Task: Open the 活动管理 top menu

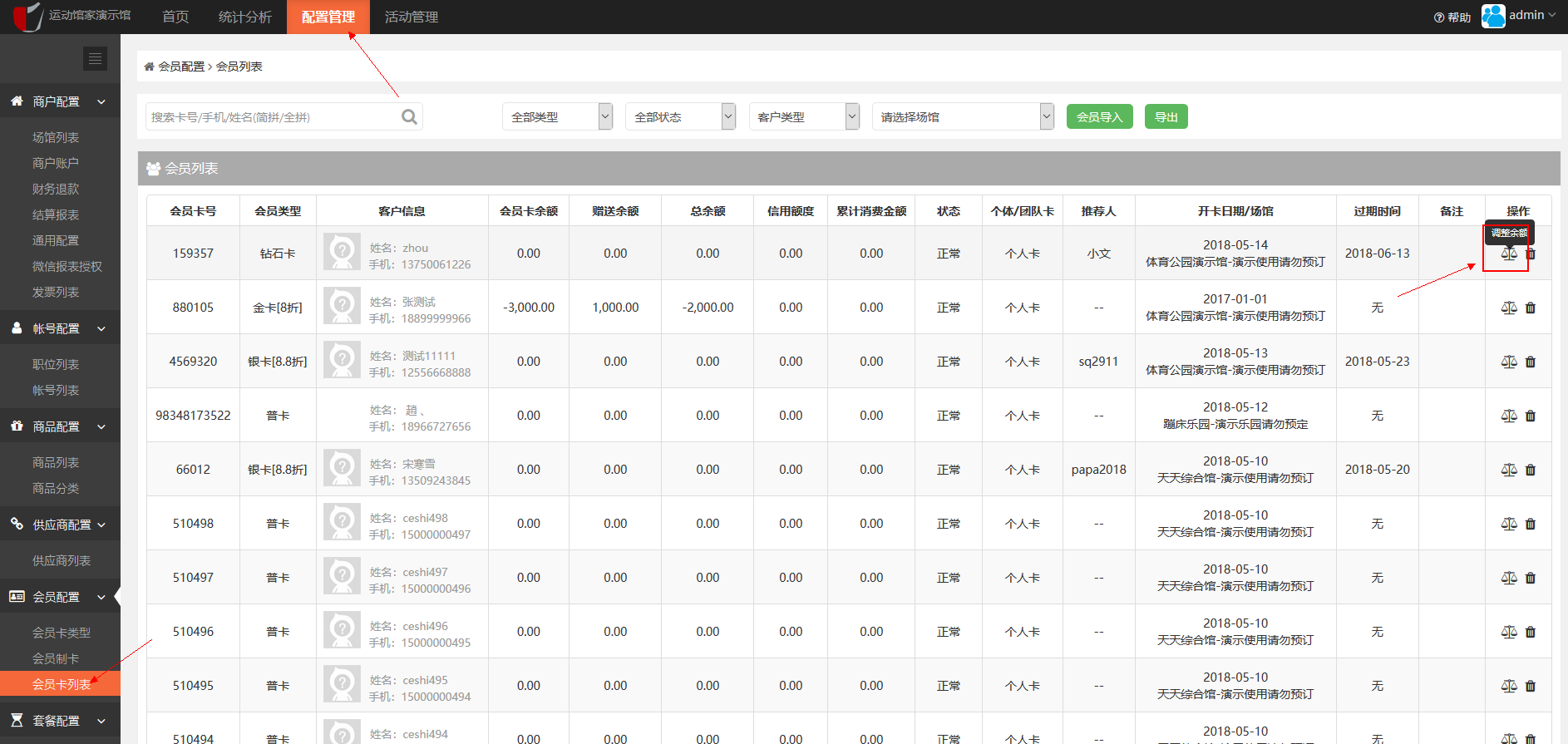Action: click(411, 17)
